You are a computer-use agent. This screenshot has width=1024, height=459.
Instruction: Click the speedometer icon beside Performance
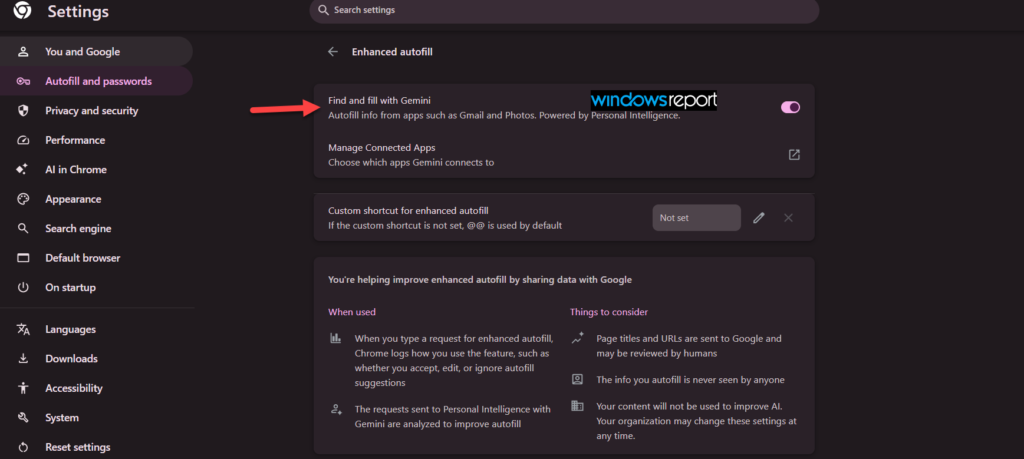[24, 140]
